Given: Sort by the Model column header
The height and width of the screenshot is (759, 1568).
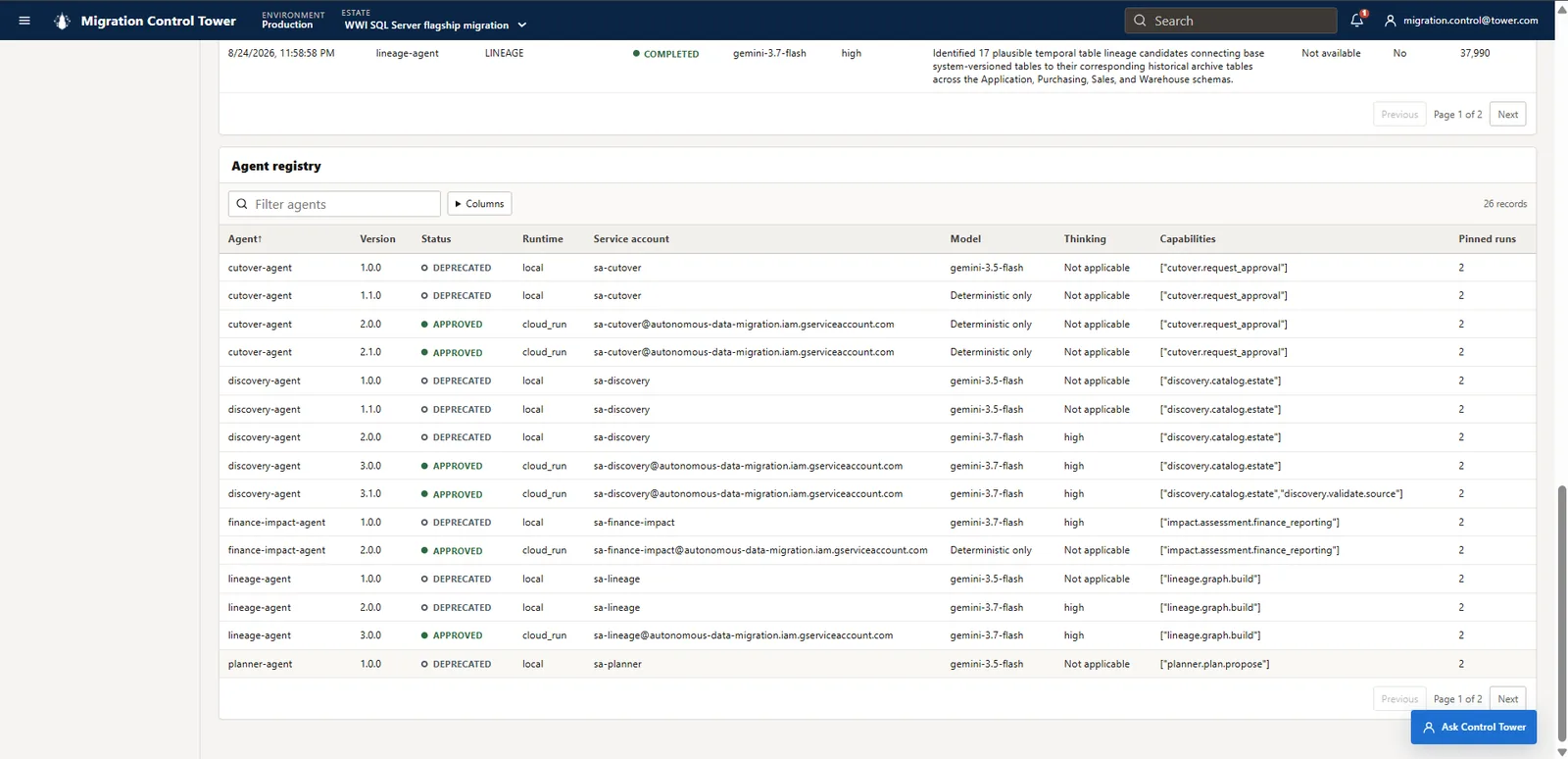Looking at the screenshot, I should tap(965, 239).
